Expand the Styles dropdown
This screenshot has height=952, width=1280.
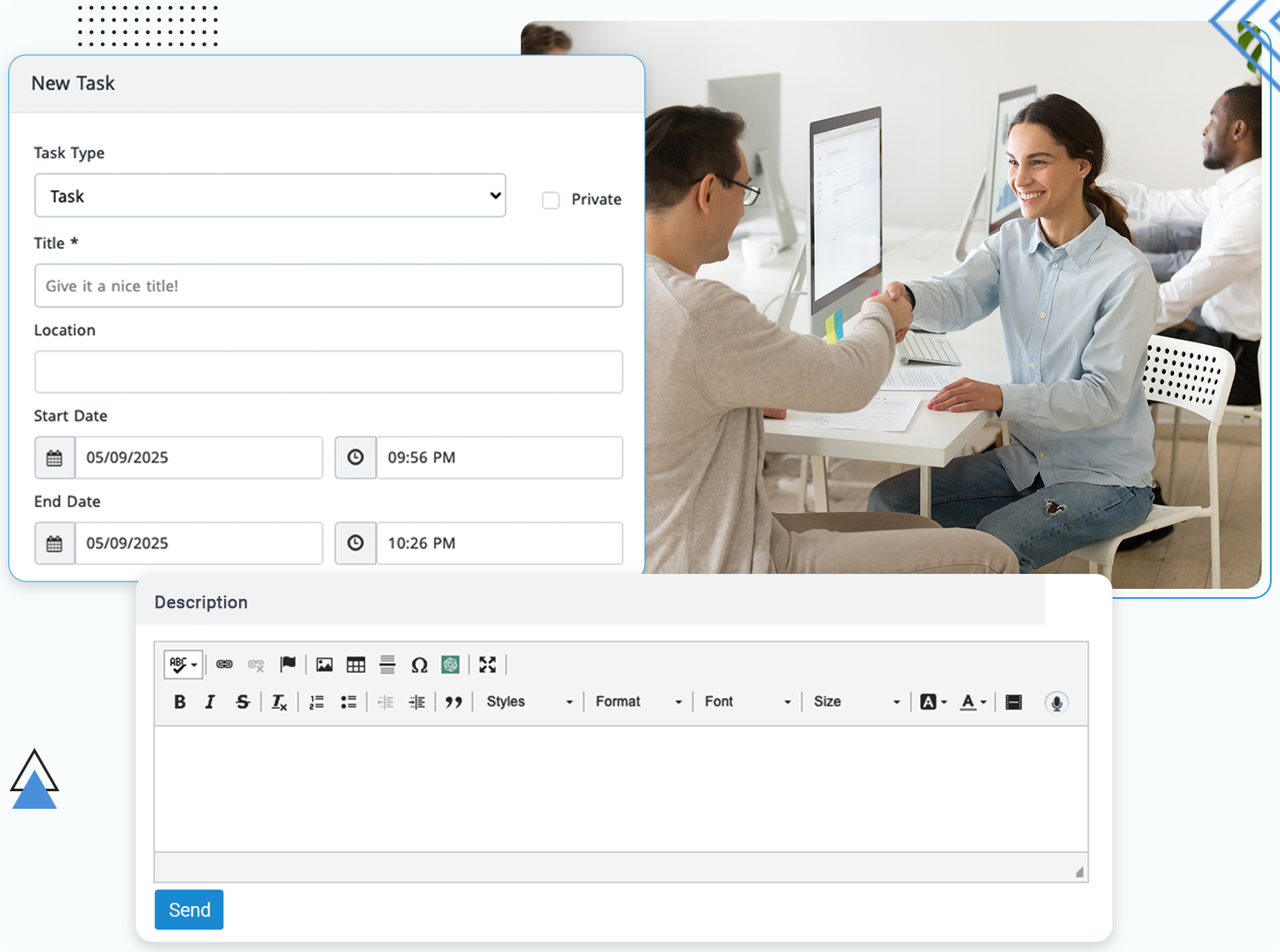tap(530, 702)
